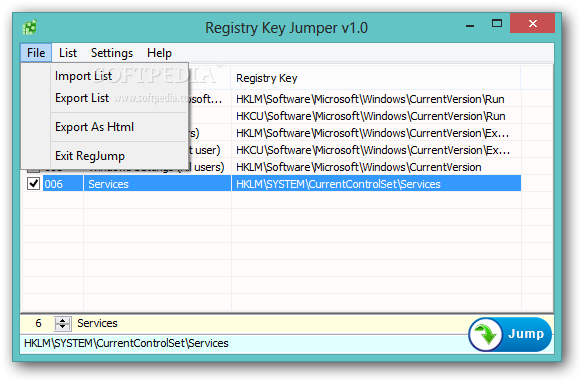
Task: Uncheck the 006 Services row checkbox
Action: [x=33, y=184]
